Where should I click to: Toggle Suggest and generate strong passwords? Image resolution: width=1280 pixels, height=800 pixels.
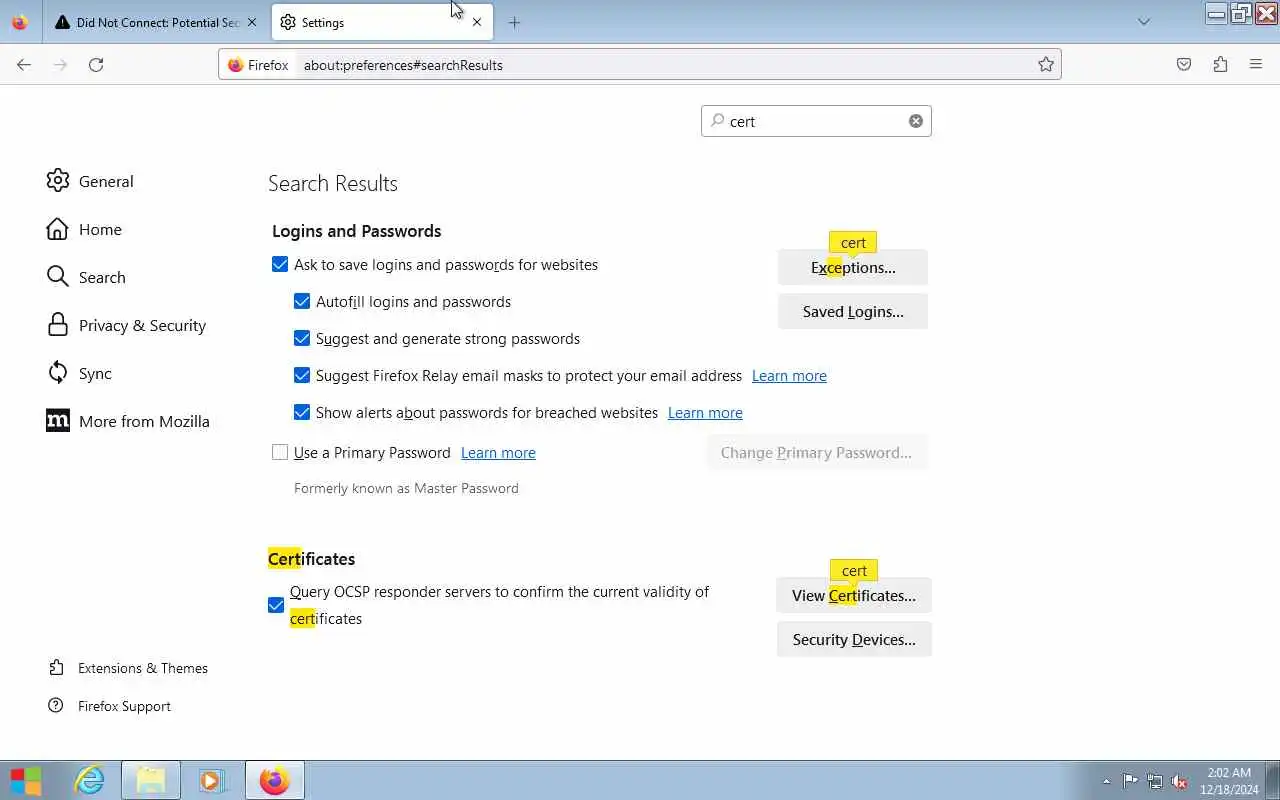click(x=302, y=339)
